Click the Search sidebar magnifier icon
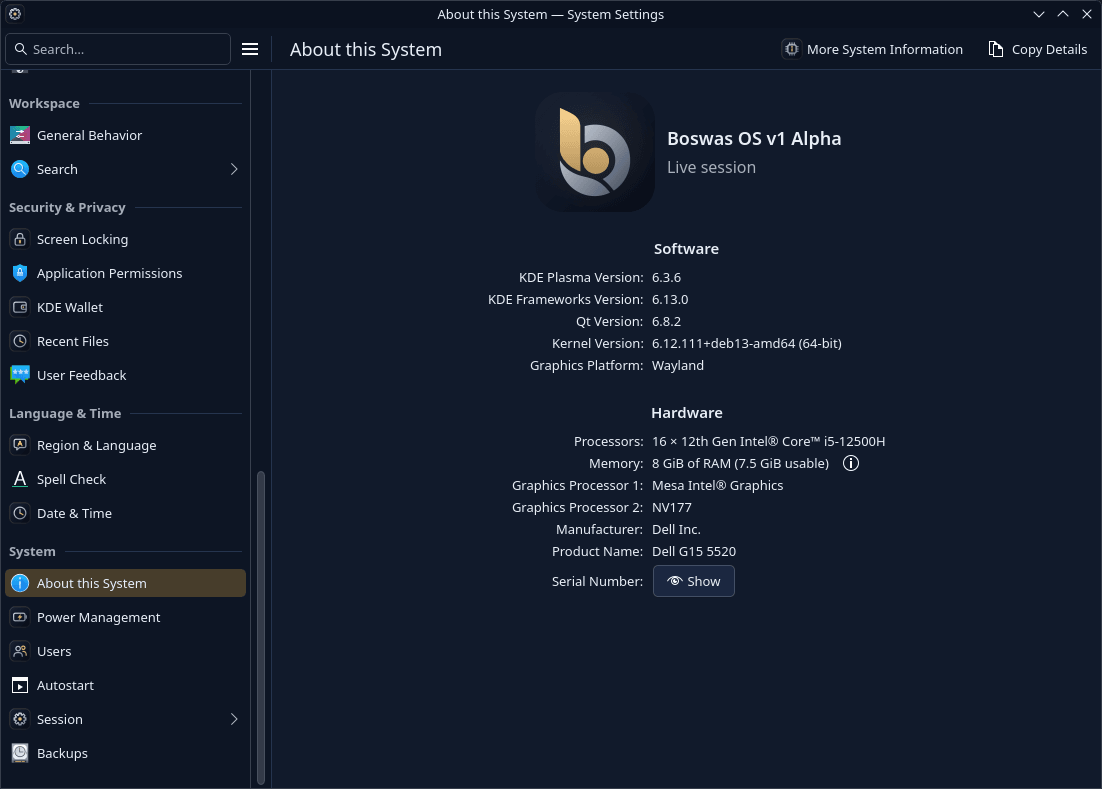The image size is (1102, 789). (x=20, y=169)
